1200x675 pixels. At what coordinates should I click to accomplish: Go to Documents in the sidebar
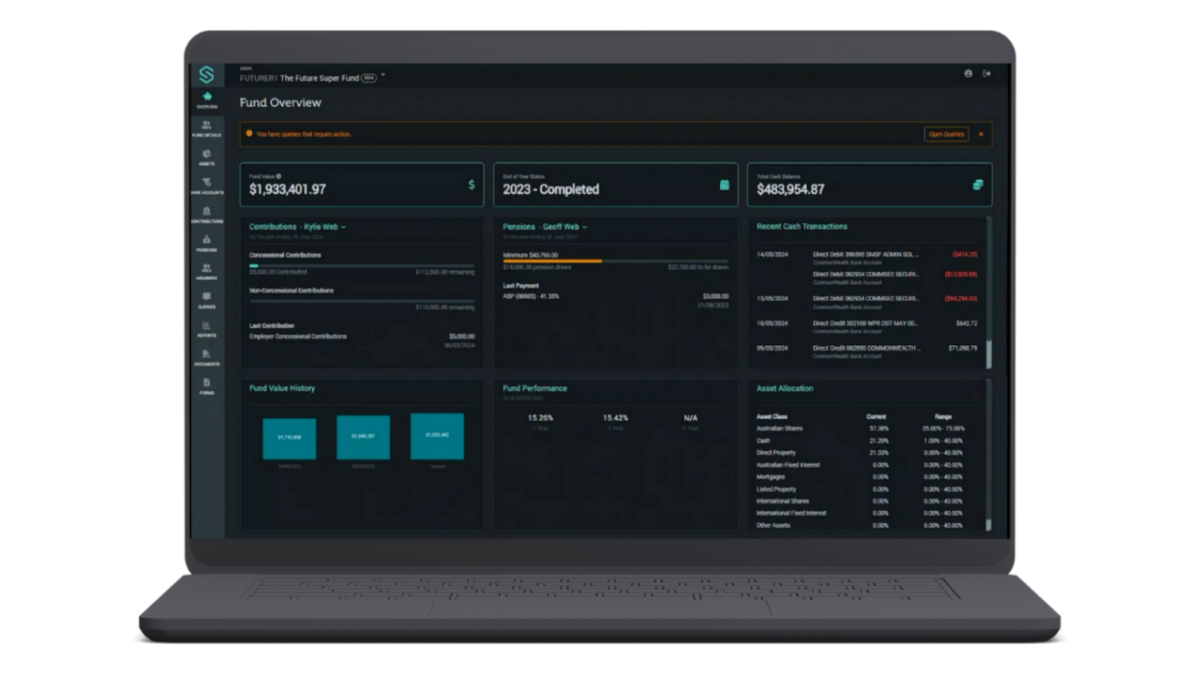click(x=206, y=358)
